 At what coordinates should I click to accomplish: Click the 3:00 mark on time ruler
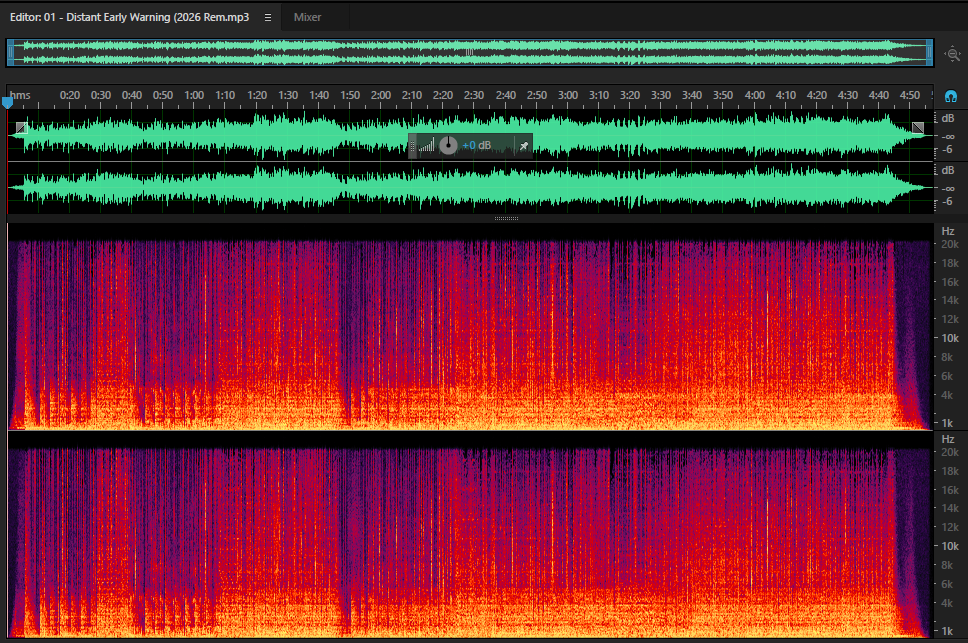568,95
